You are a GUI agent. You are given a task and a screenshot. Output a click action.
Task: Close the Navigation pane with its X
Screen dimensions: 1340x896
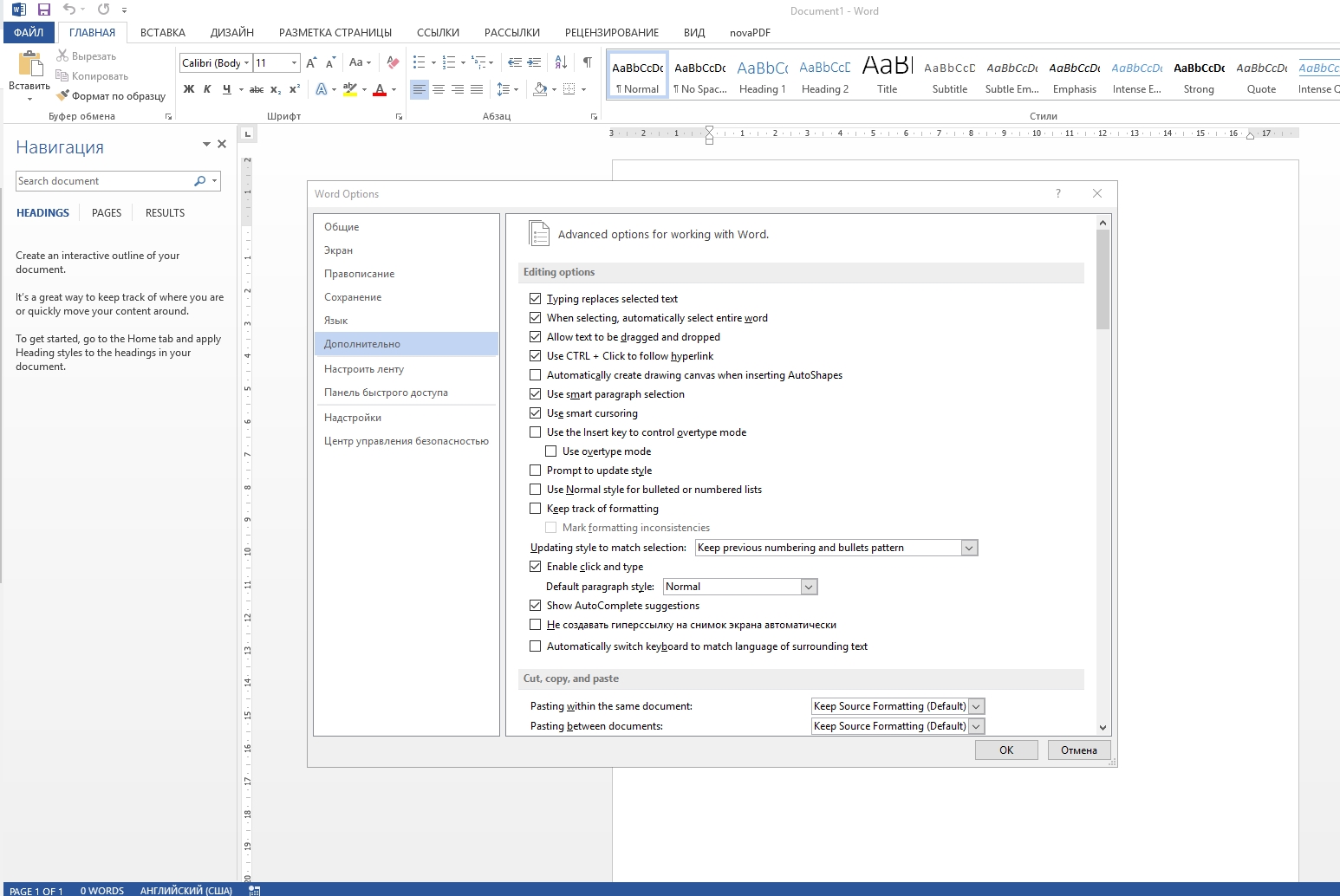(222, 145)
